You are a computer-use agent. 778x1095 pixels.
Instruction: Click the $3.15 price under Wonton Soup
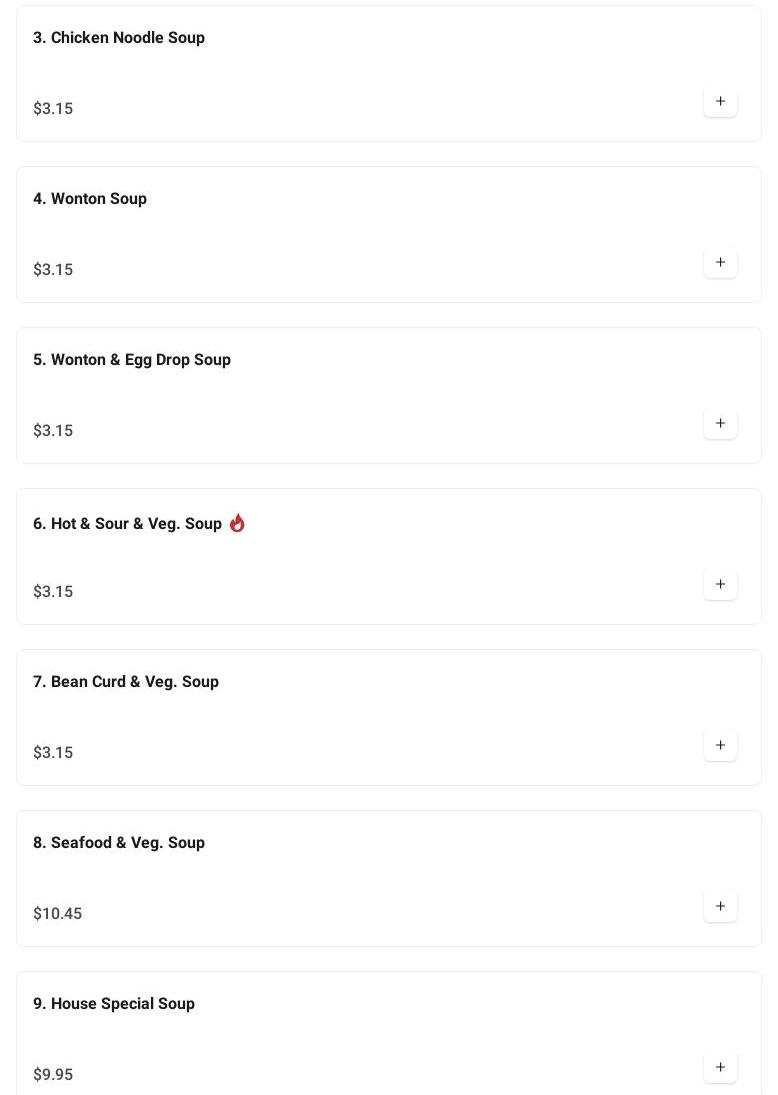tap(53, 270)
